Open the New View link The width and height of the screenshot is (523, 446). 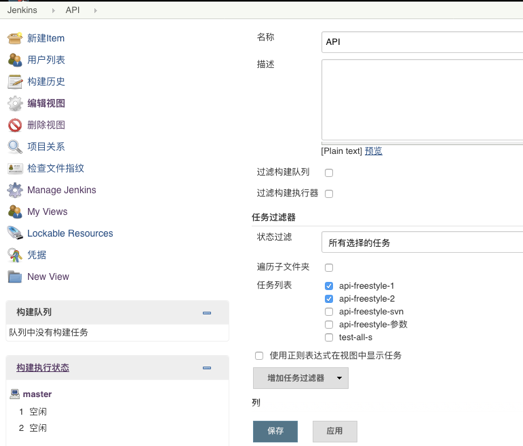tap(48, 277)
